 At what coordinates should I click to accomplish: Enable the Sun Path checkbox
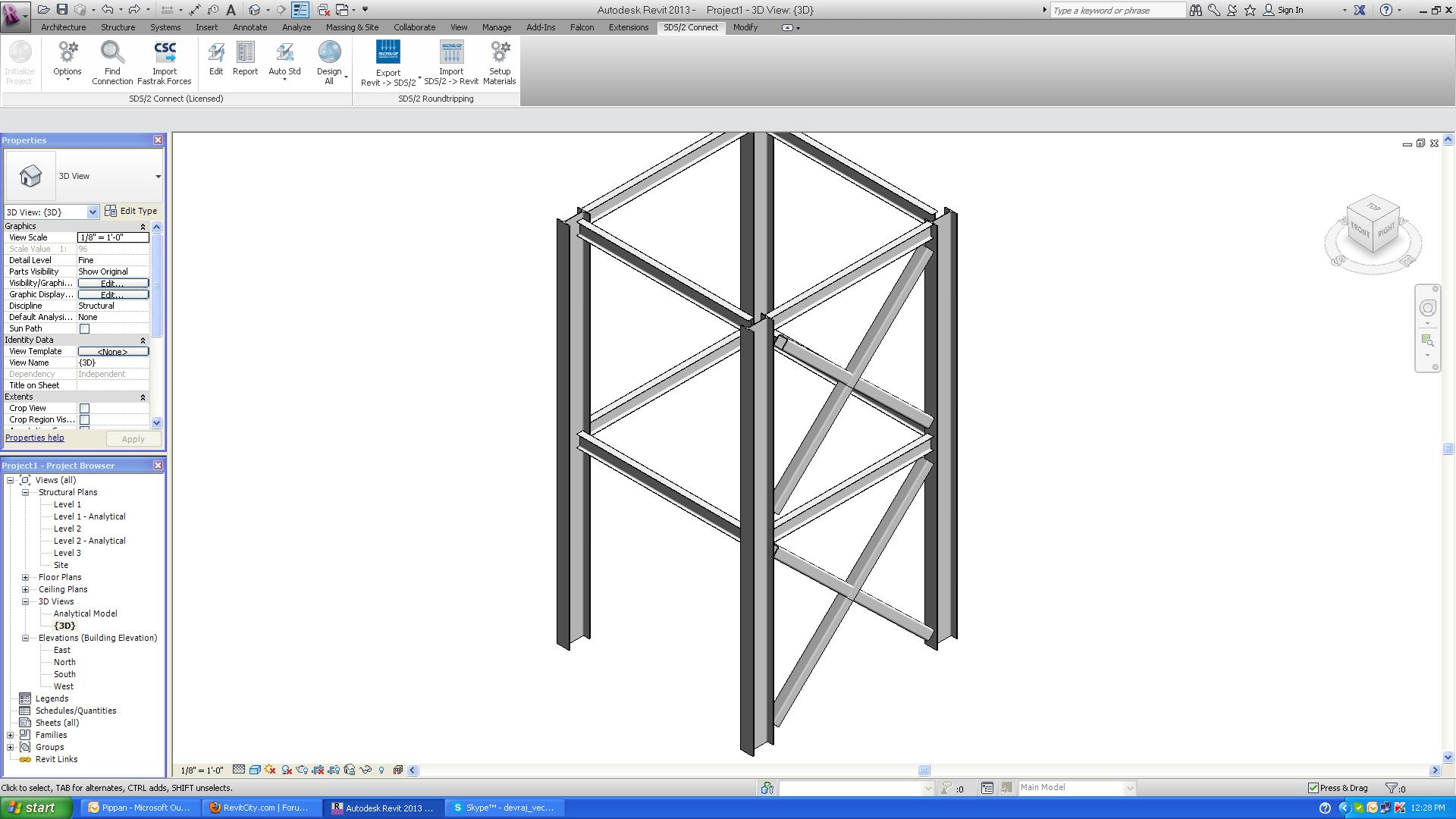(x=85, y=328)
